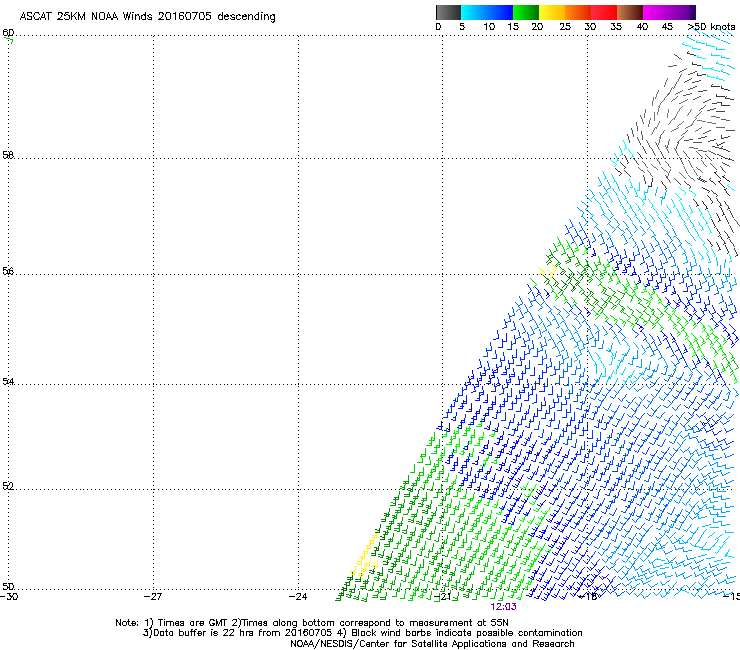Click the longitude label -24
740x650 pixels.
click(298, 597)
